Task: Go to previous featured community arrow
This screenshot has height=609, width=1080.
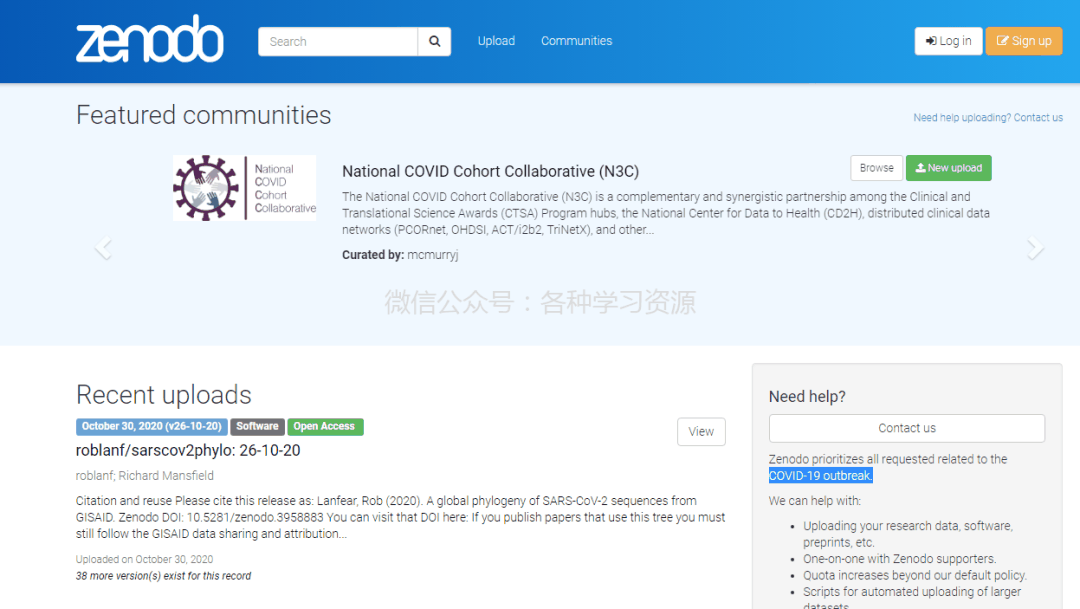Action: coord(102,249)
